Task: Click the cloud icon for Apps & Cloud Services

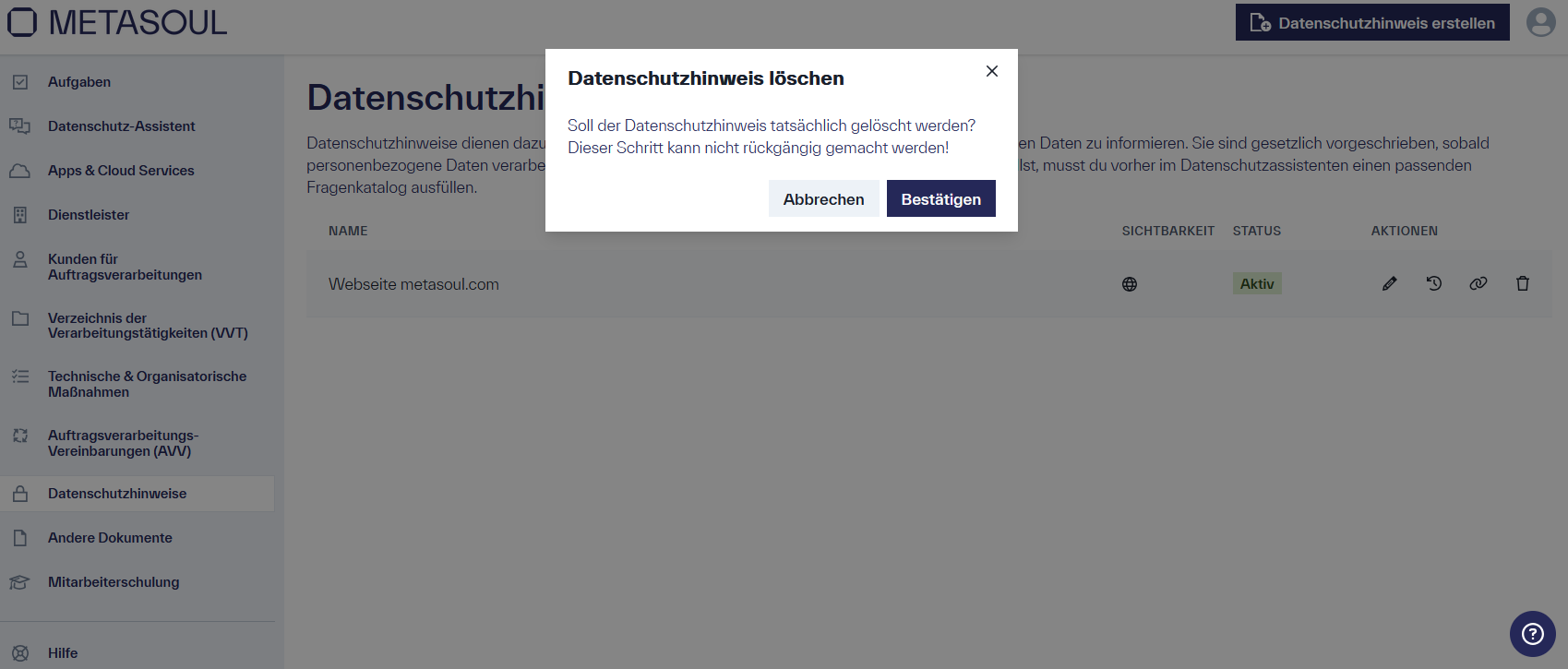Action: (x=20, y=171)
